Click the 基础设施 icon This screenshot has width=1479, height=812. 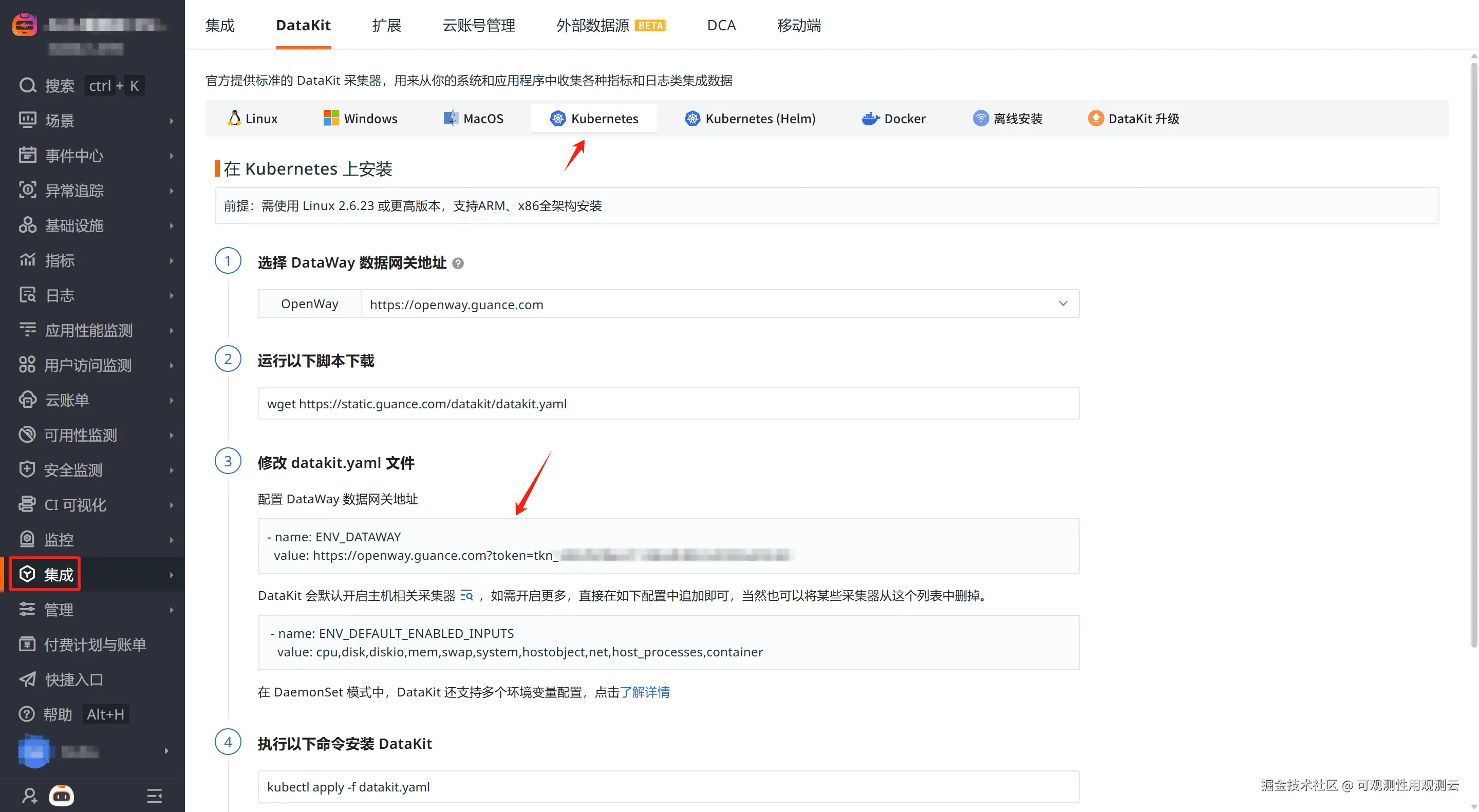[28, 225]
